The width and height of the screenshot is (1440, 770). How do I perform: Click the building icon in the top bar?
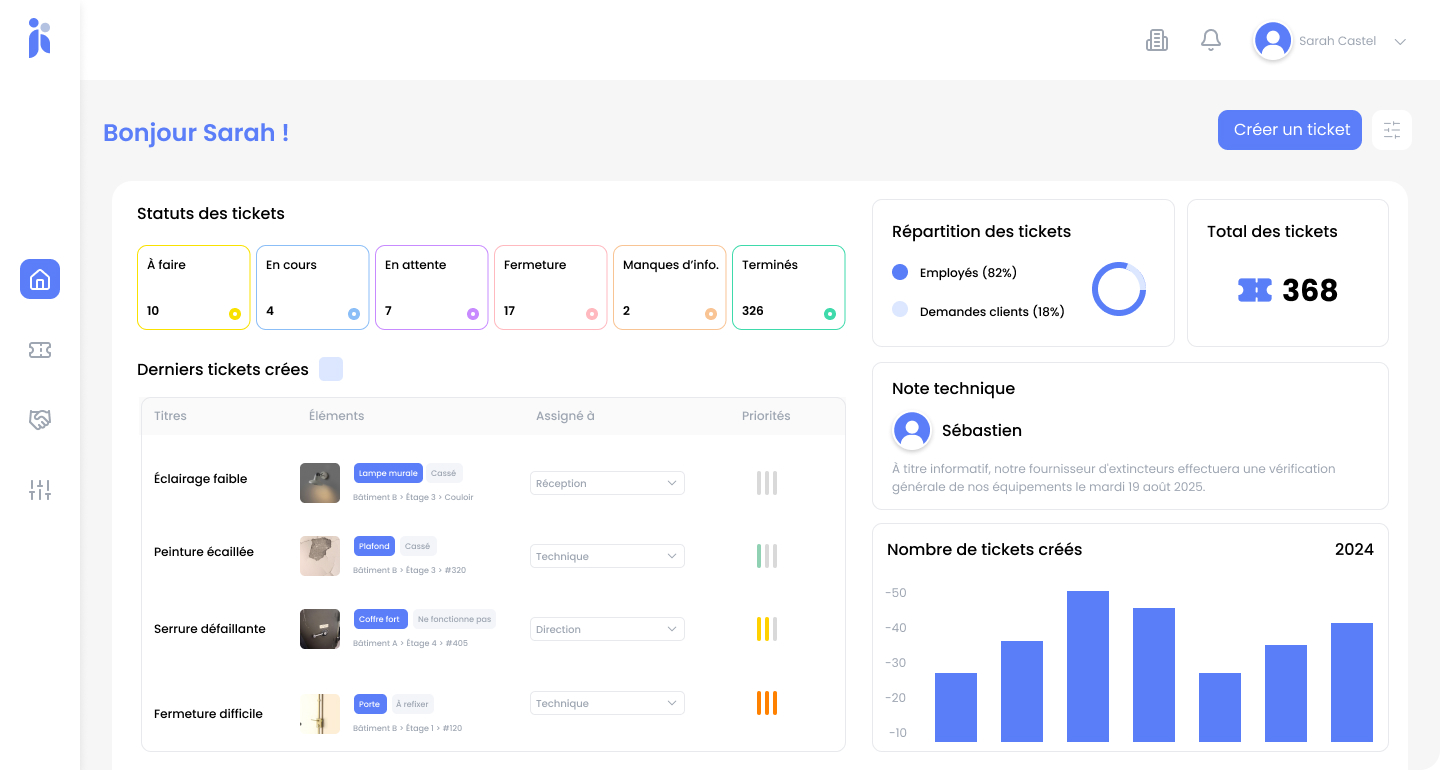1157,39
